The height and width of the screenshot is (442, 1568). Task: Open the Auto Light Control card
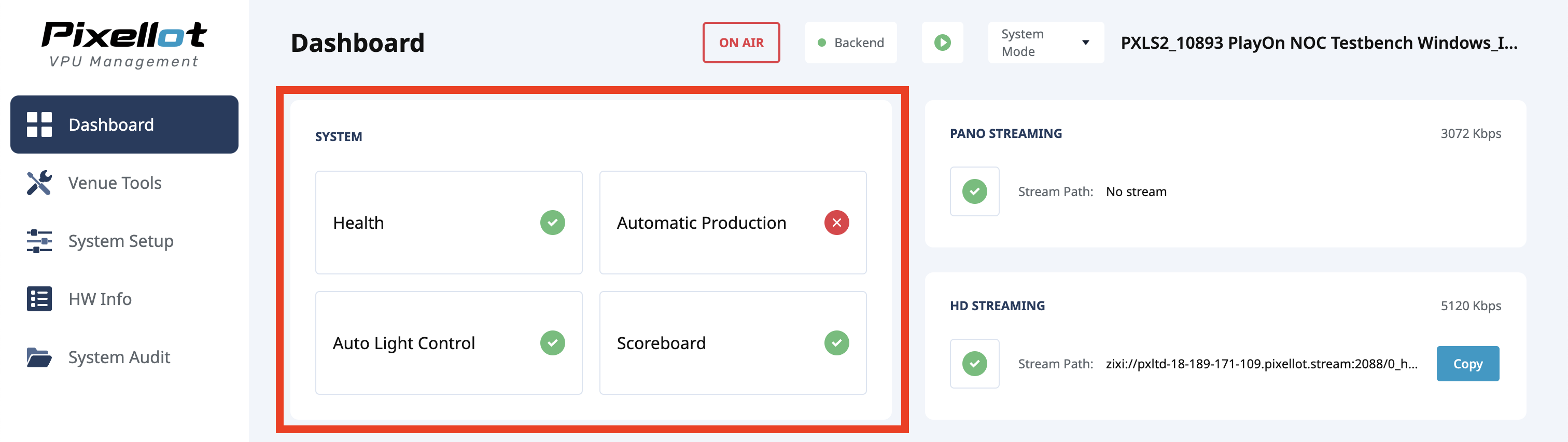click(449, 343)
